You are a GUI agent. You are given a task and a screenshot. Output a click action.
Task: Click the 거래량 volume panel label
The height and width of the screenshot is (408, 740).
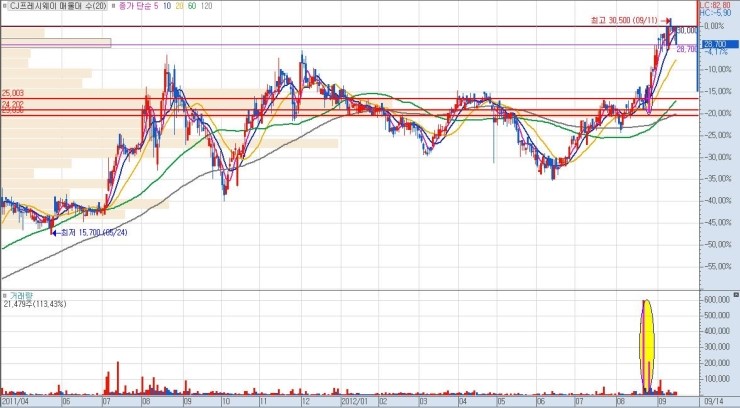click(19, 296)
